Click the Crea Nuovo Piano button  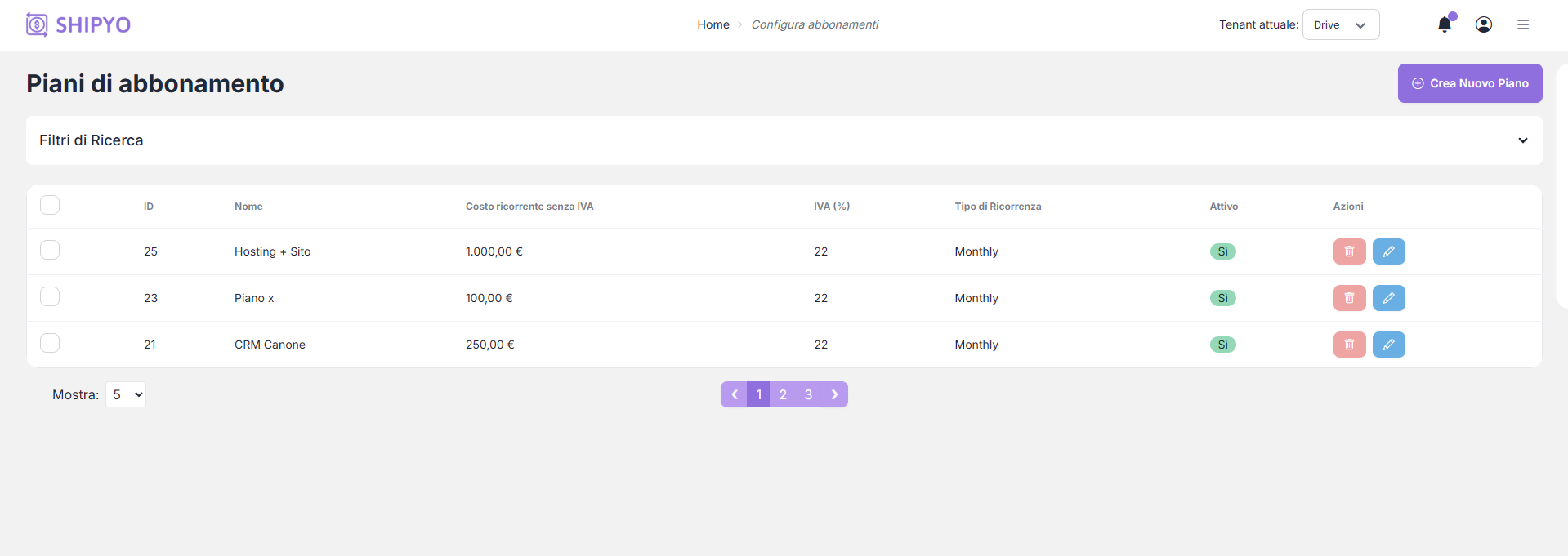tap(1469, 83)
